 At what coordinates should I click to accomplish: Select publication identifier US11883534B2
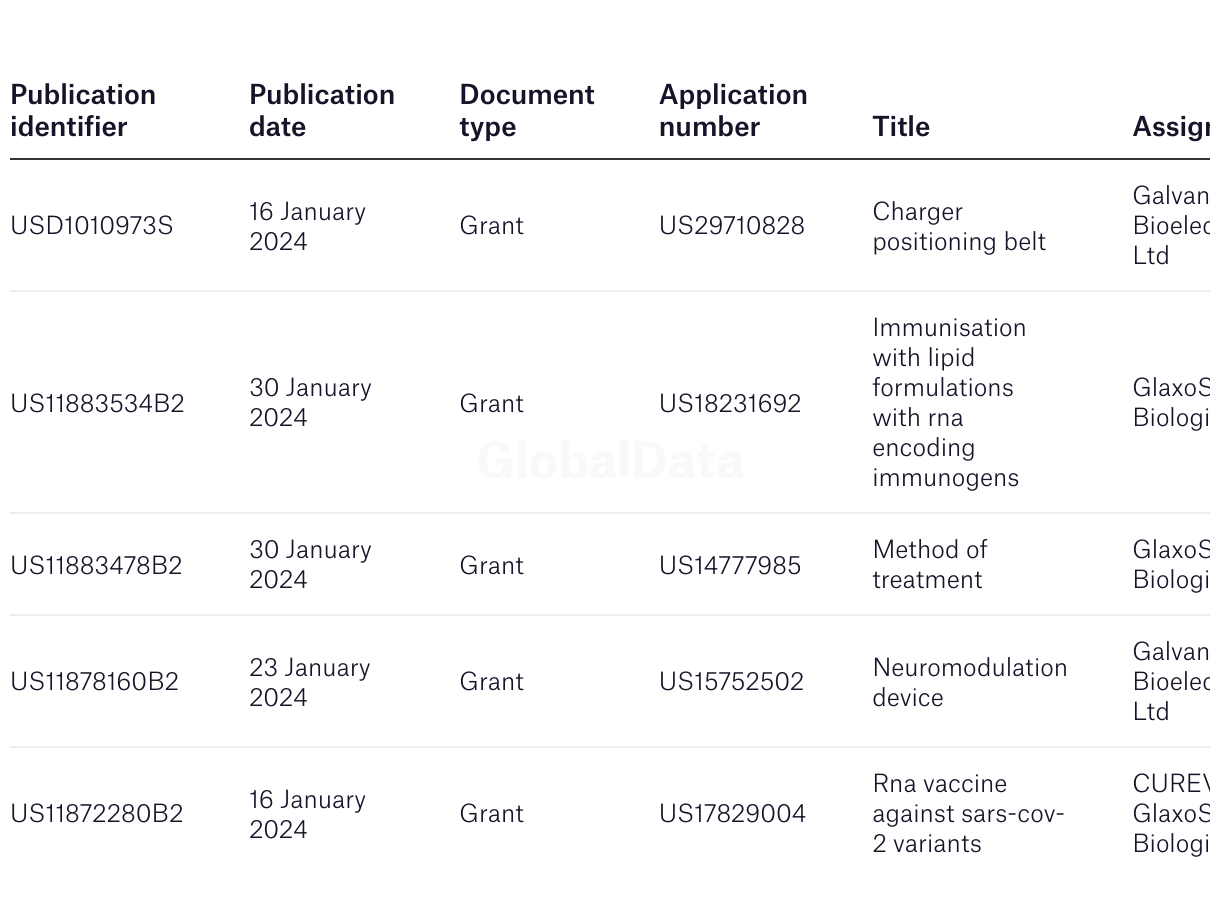(x=97, y=404)
